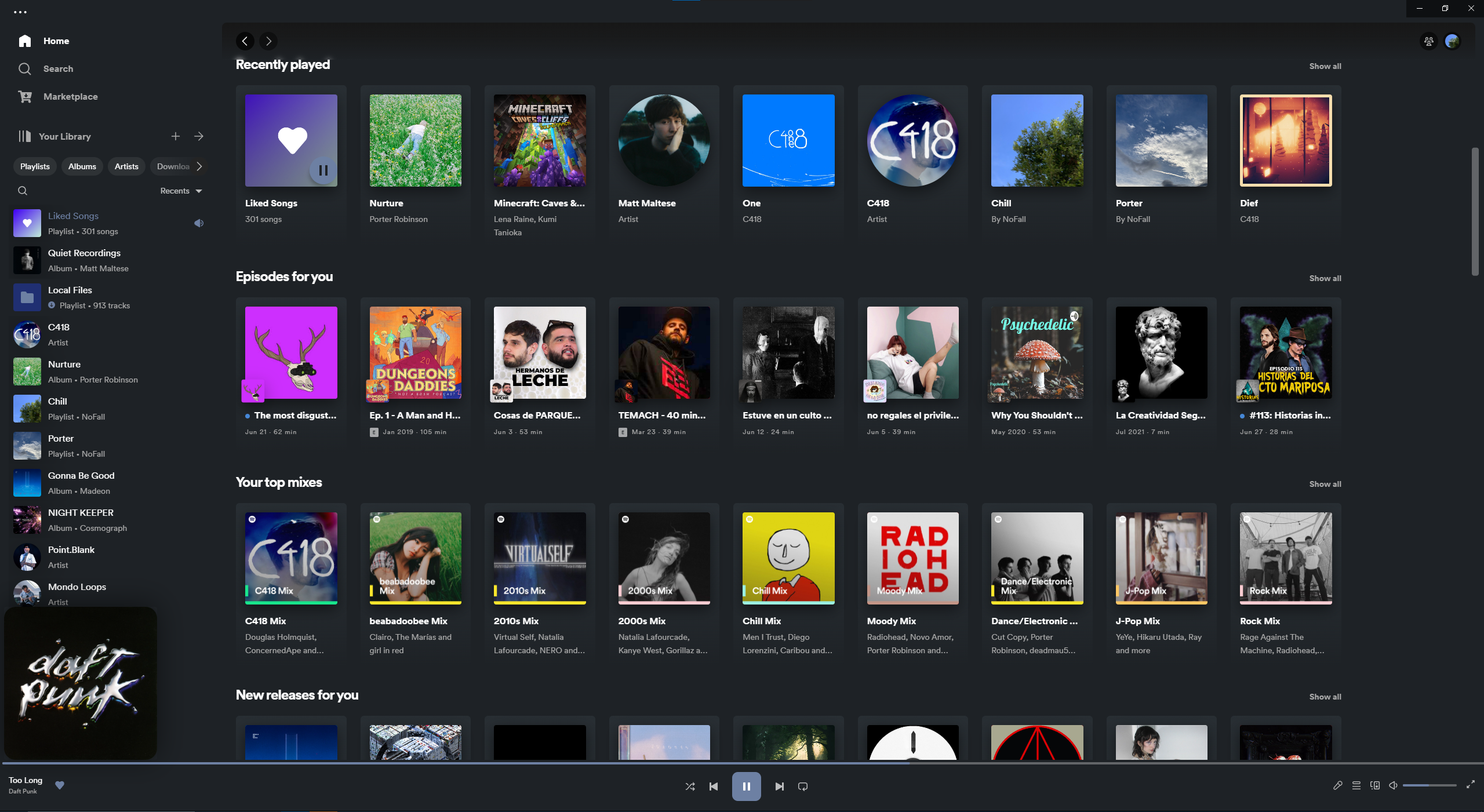Expand Your Library with the arrow
This screenshot has width=1484, height=812.
[199, 136]
